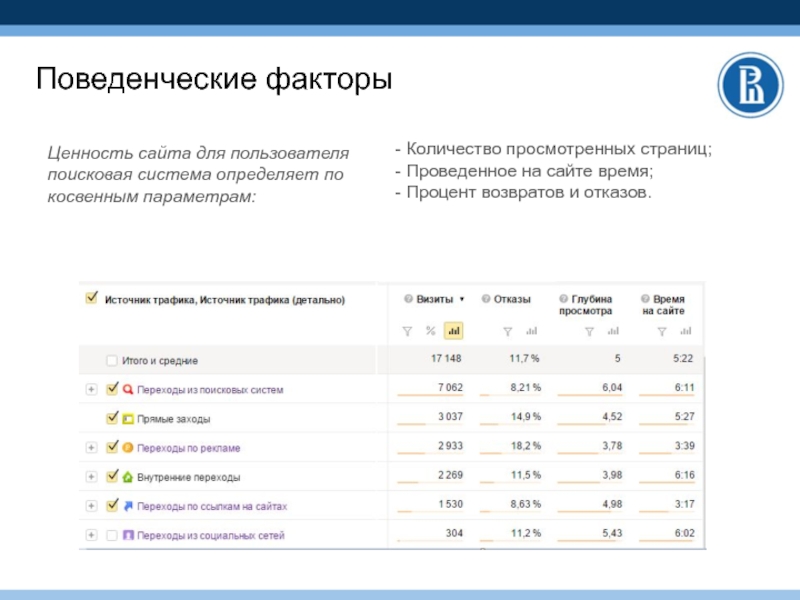
Task: Click bullet Количество просмотренных страниц
Action: 553,149
